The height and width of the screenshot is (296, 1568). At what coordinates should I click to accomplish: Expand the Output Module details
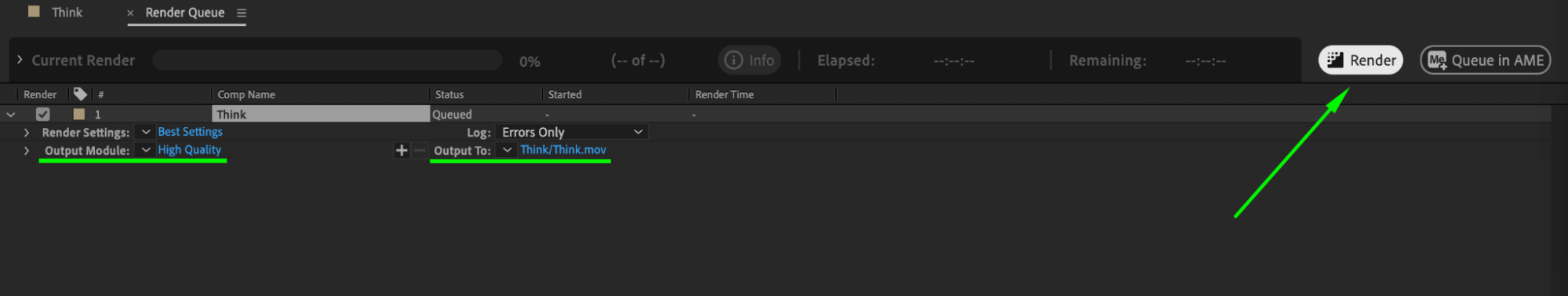click(27, 150)
